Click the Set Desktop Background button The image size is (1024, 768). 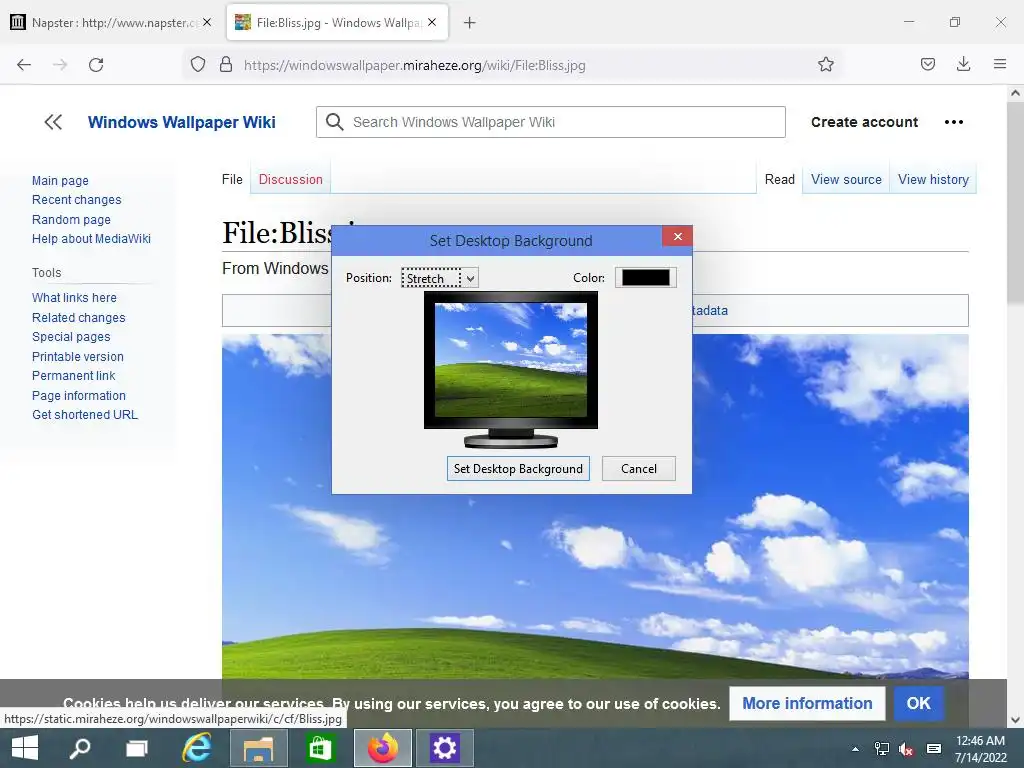[518, 469]
